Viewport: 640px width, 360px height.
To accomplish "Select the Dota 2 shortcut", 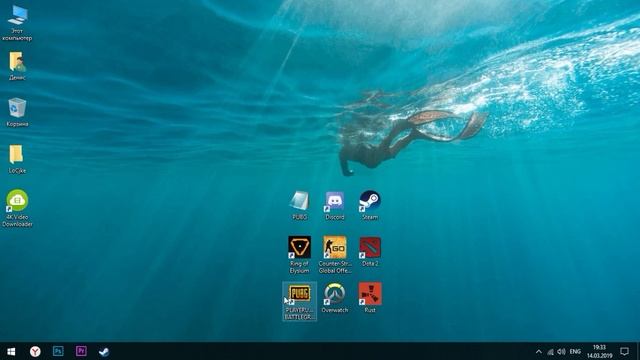I will click(x=370, y=252).
